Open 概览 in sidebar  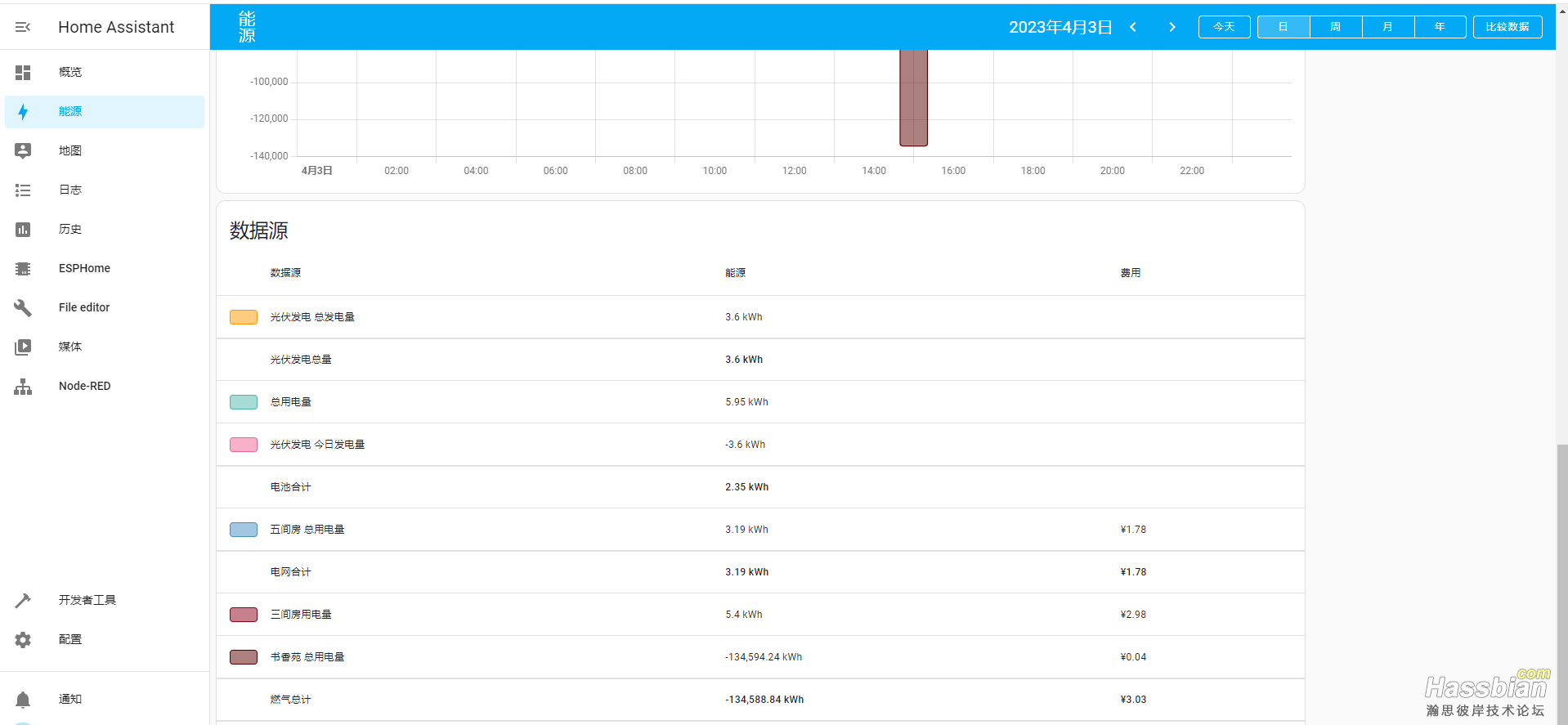(105, 73)
